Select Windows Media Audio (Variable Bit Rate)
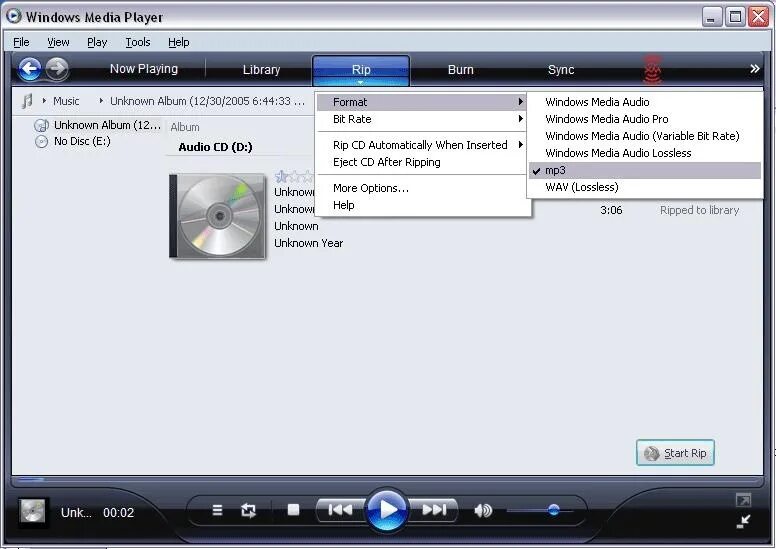The width and height of the screenshot is (776, 549). 644,136
